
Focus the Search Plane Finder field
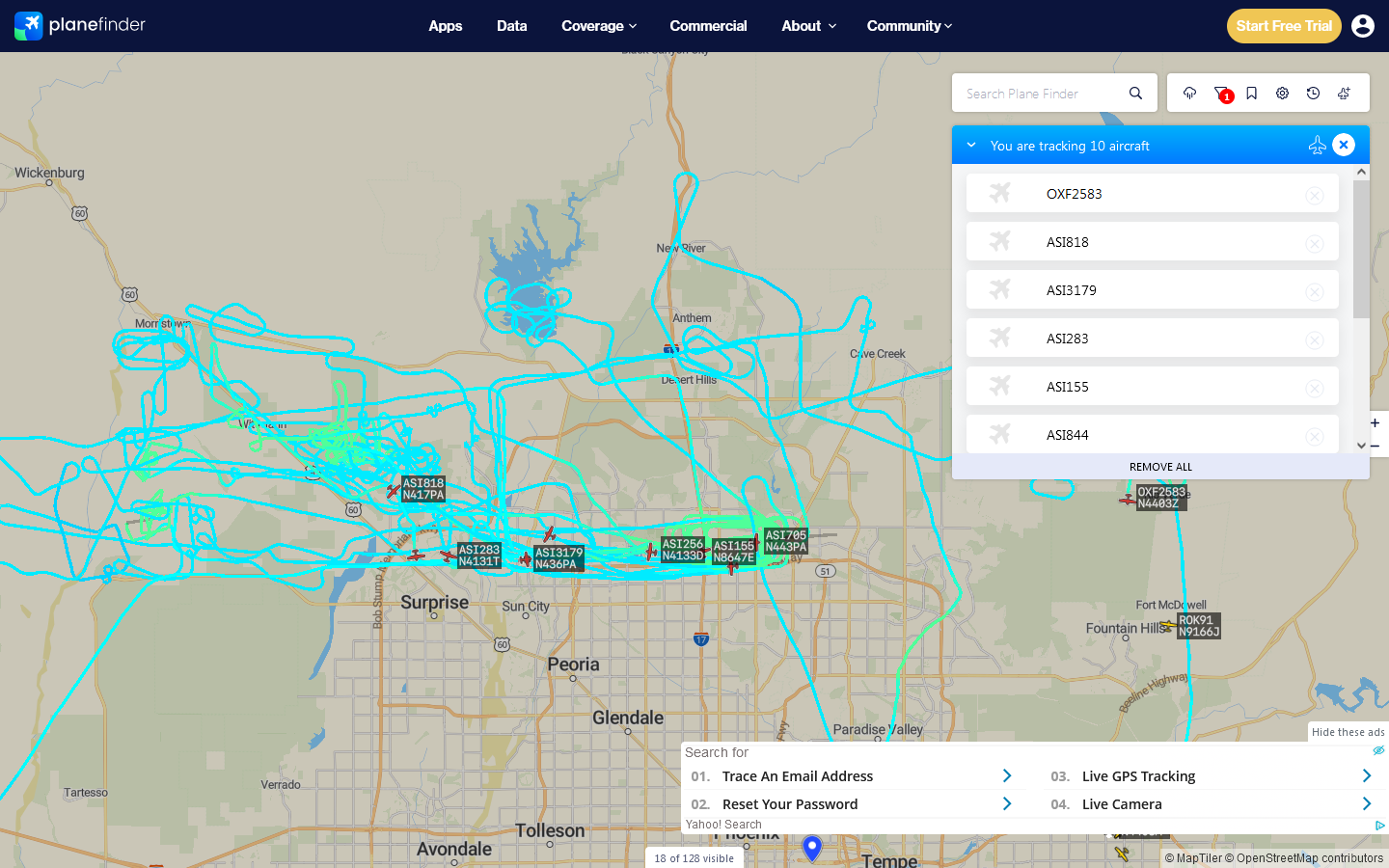(x=1042, y=94)
